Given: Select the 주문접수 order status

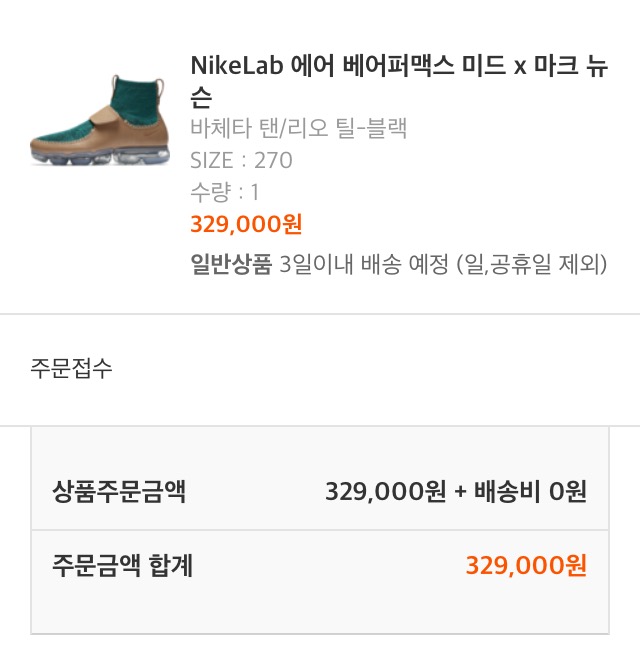Looking at the screenshot, I should tap(71, 368).
